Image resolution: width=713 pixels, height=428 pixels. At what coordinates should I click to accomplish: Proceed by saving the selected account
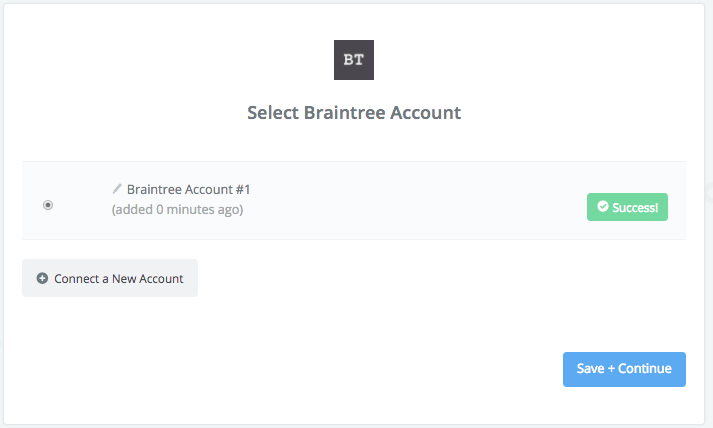(x=624, y=369)
